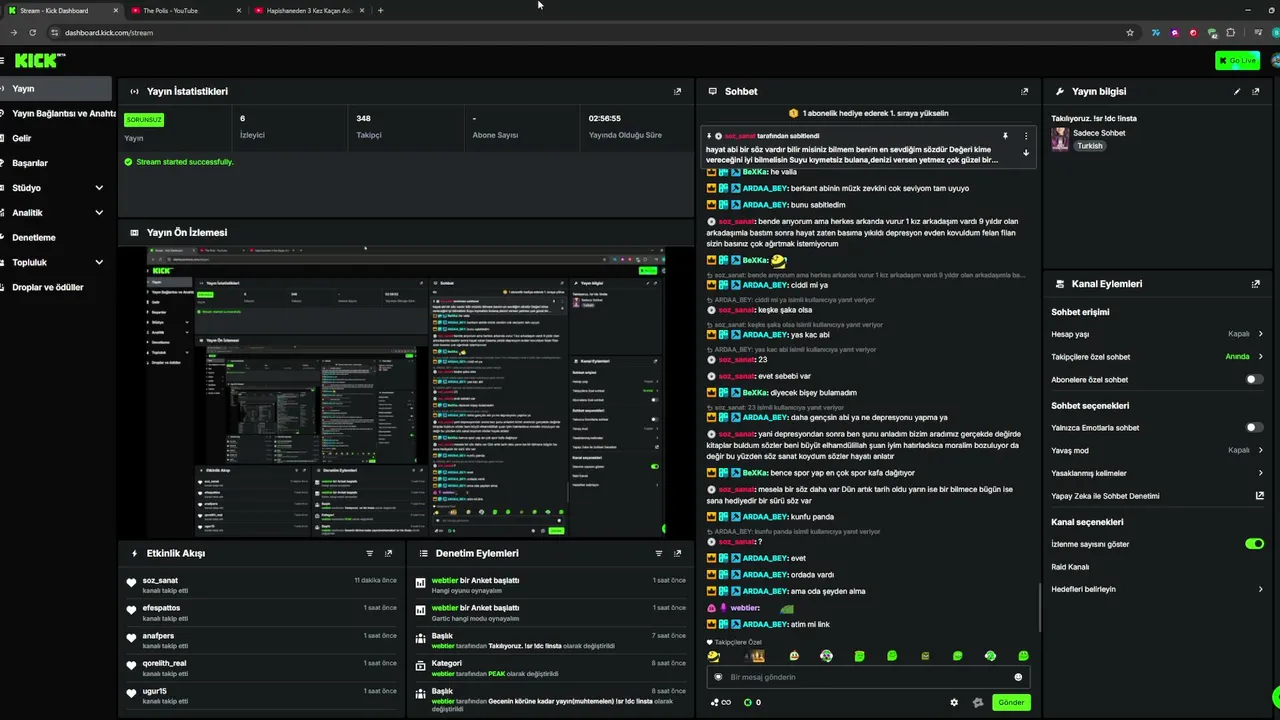Click the Kick points counter icon

[x=747, y=702]
